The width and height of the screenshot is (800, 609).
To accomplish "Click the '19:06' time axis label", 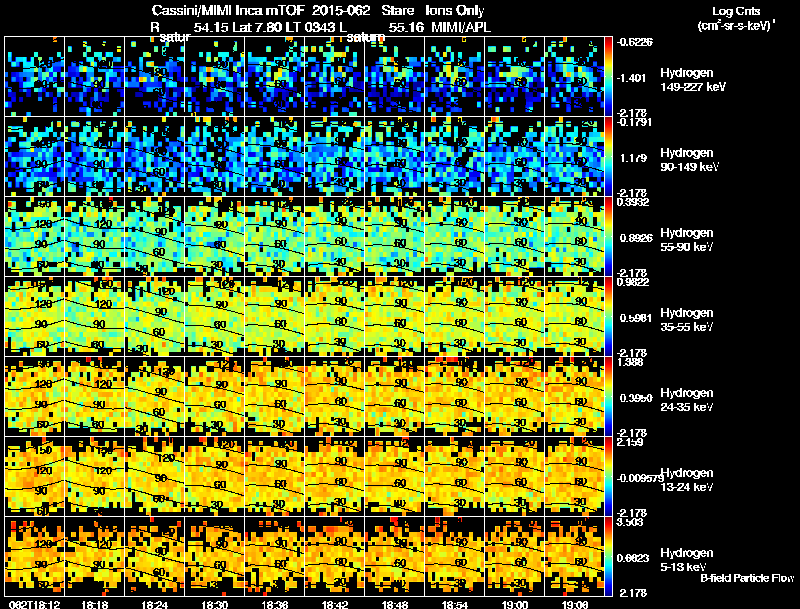I will tap(575, 604).
